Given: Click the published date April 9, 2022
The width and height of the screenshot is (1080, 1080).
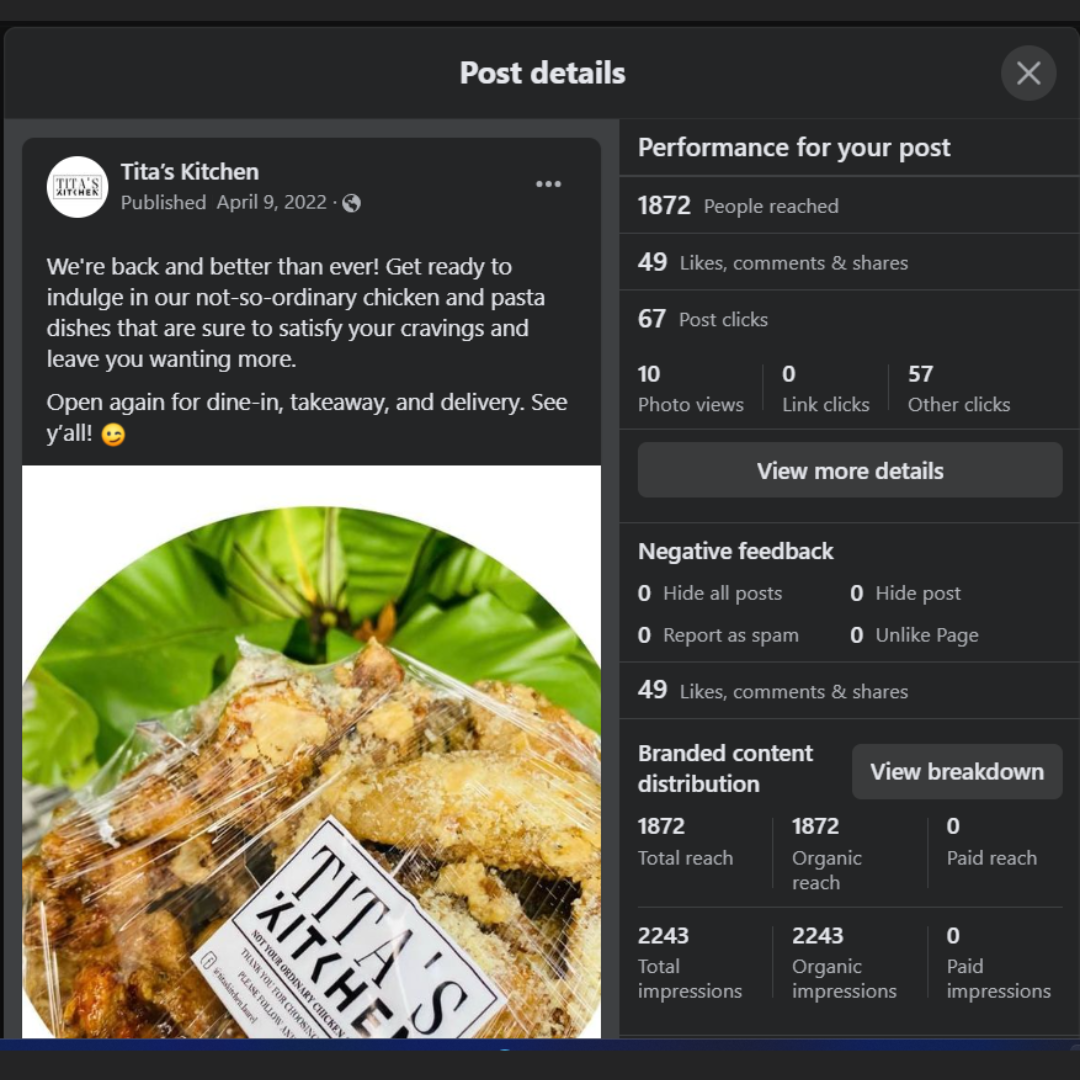Looking at the screenshot, I should click(x=271, y=203).
